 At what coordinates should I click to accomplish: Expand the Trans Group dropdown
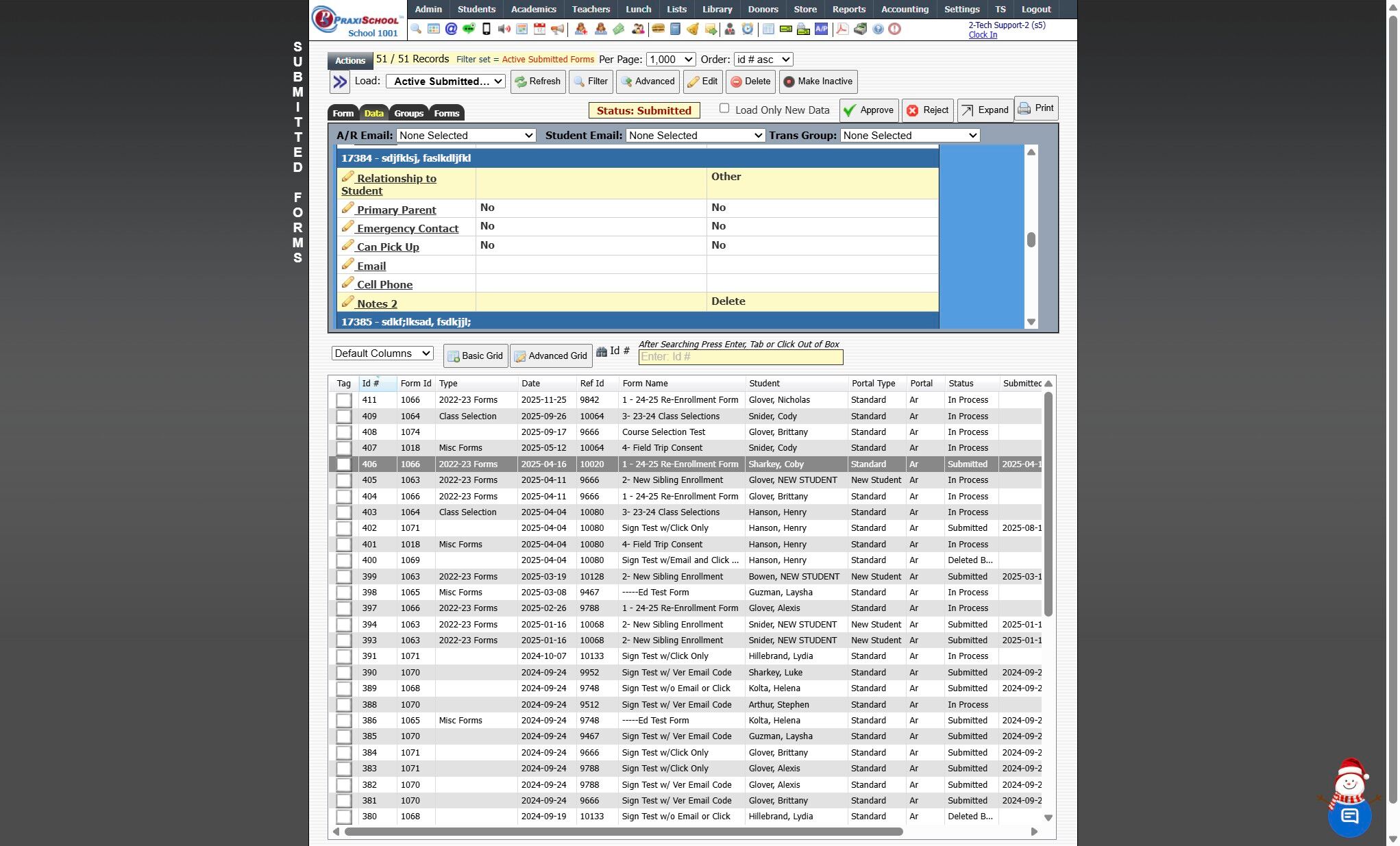(909, 136)
